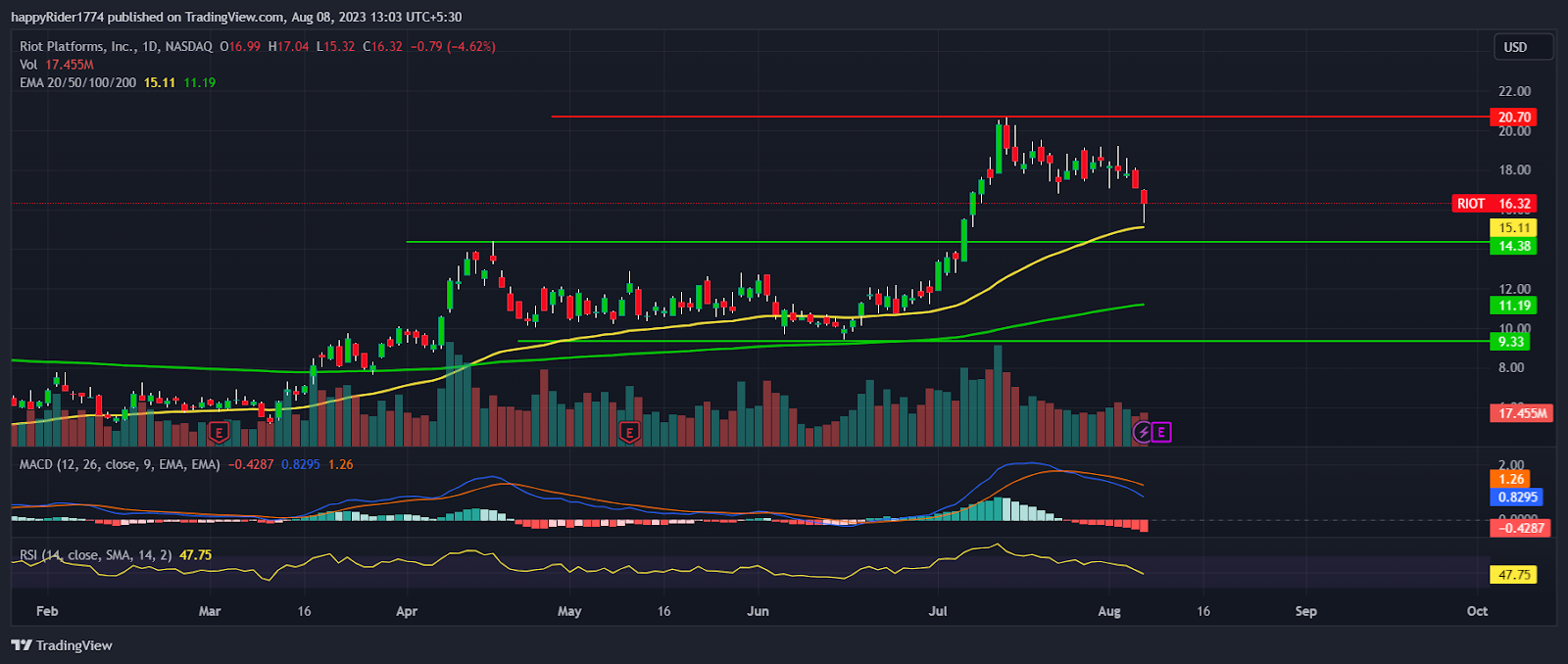Click green 11.19 value in EMA legend
This screenshot has height=664, width=1568.
tap(200, 82)
